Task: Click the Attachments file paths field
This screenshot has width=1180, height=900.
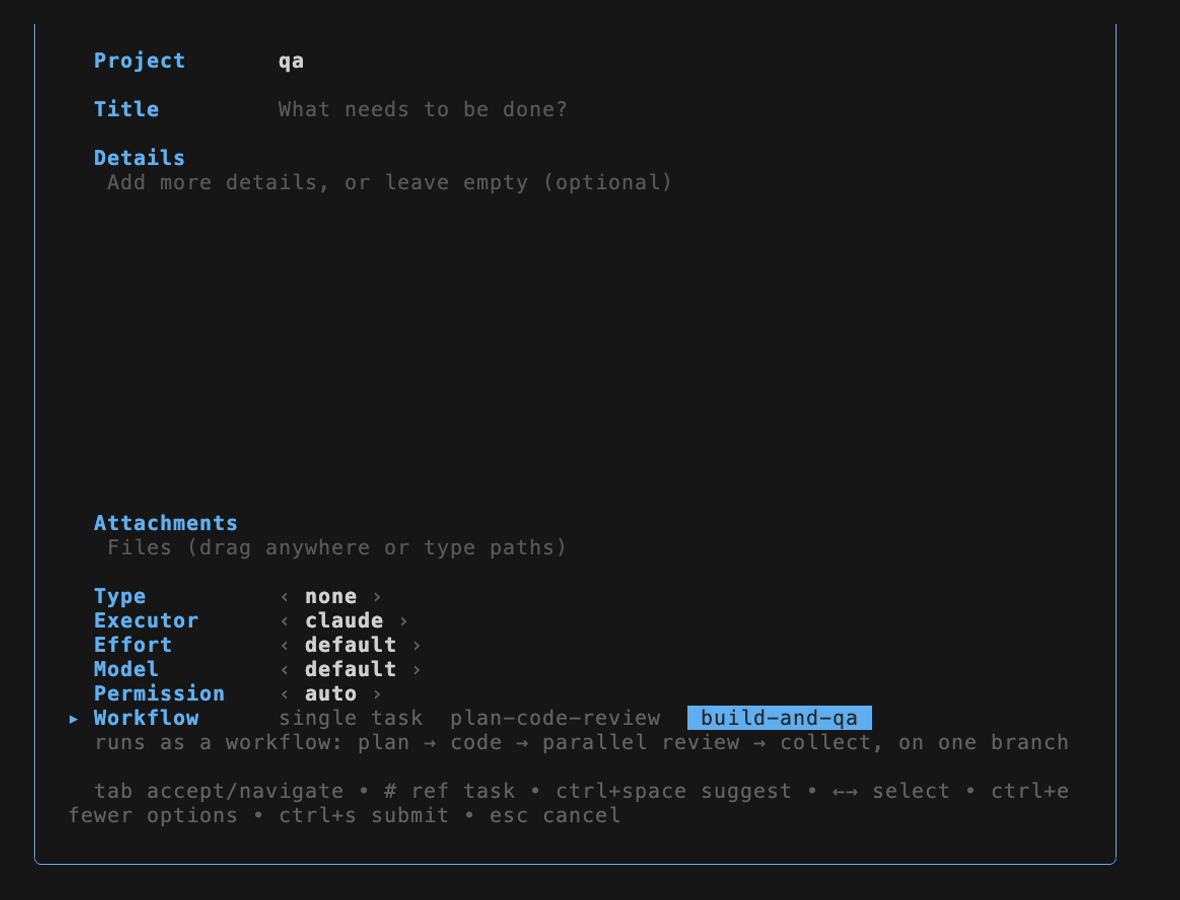Action: [336, 547]
